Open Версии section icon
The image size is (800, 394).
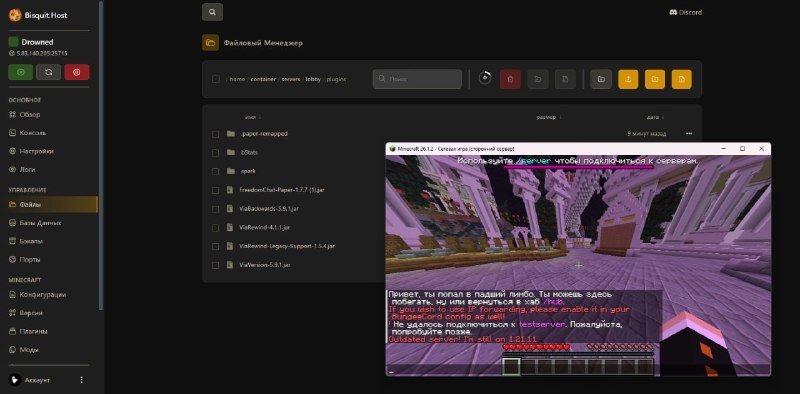13,313
